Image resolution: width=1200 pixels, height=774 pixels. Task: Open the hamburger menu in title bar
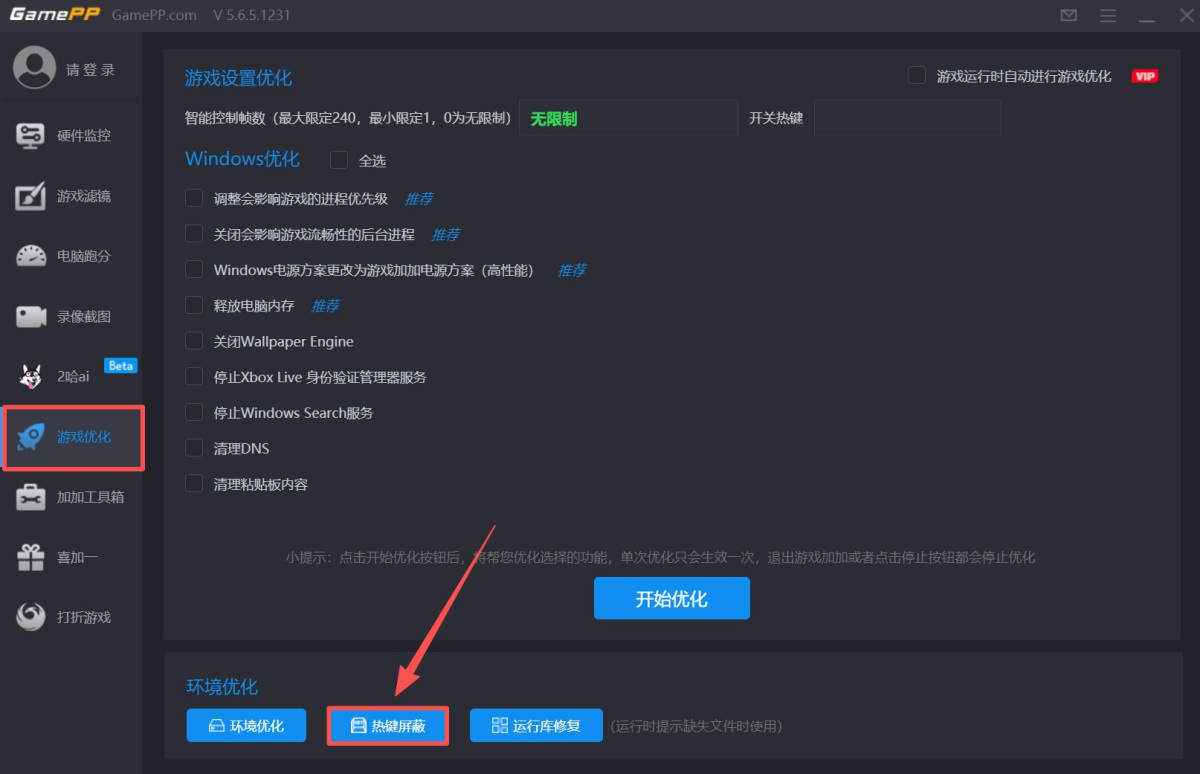[1108, 16]
